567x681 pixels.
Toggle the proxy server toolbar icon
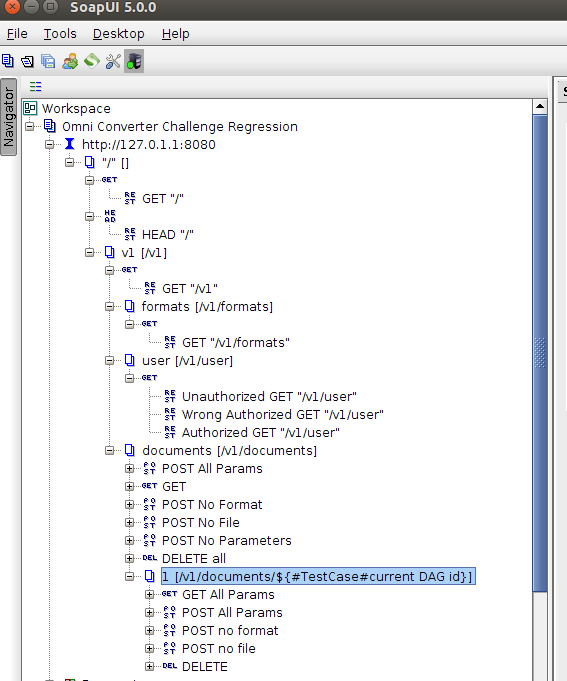coord(134,61)
